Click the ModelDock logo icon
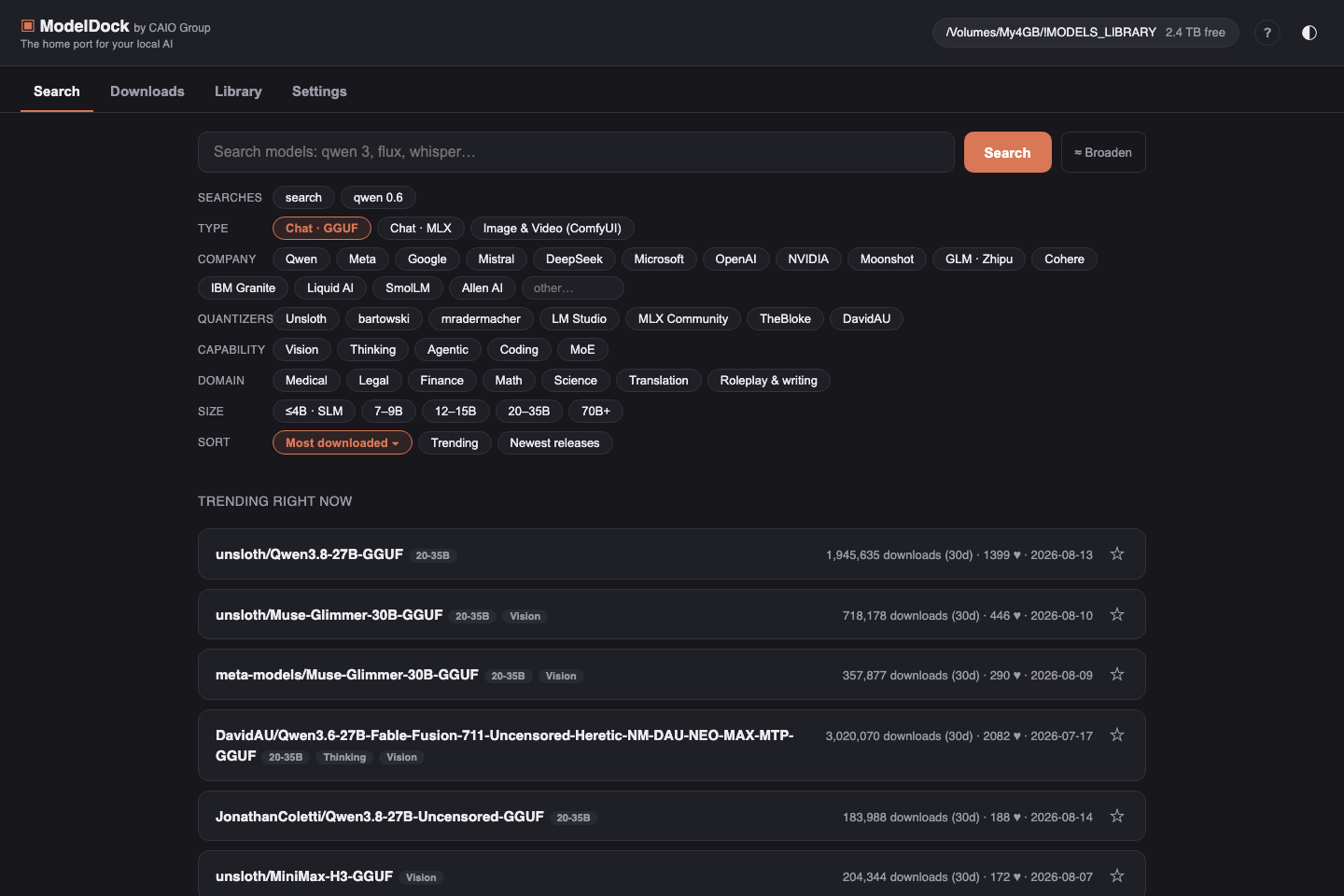Viewport: 1344px width, 896px height. click(x=28, y=26)
